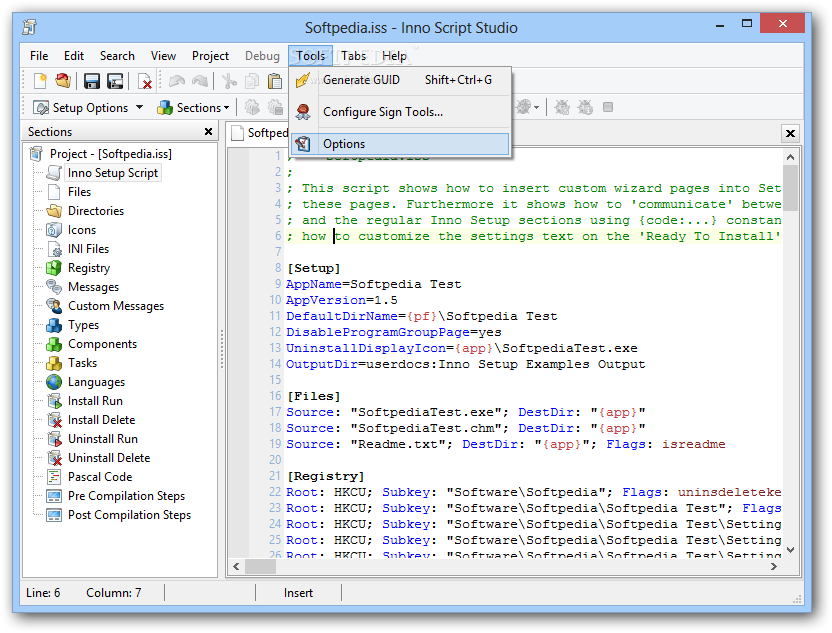Select Project - [Softpedia.iss] tree root

110,154
